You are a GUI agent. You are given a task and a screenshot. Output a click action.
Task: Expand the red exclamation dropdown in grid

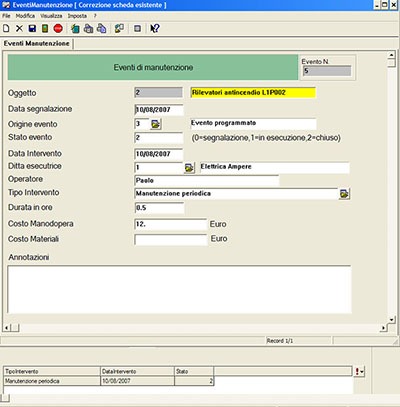point(359,371)
